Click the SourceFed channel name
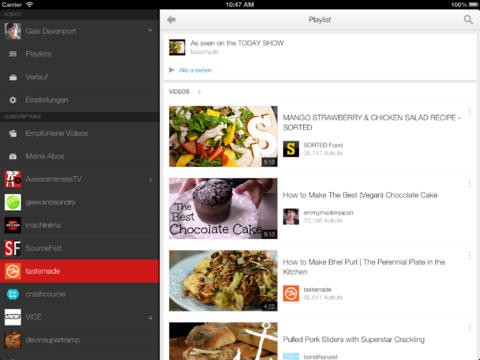 pos(43,248)
